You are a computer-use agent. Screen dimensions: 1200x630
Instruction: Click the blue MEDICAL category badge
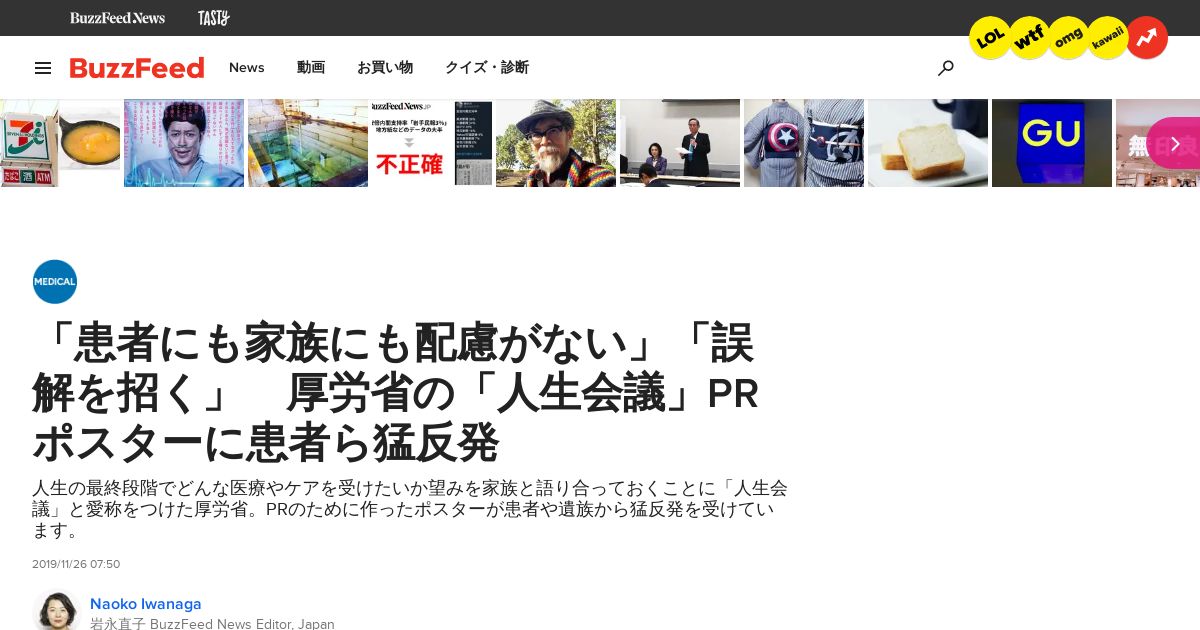pos(55,282)
